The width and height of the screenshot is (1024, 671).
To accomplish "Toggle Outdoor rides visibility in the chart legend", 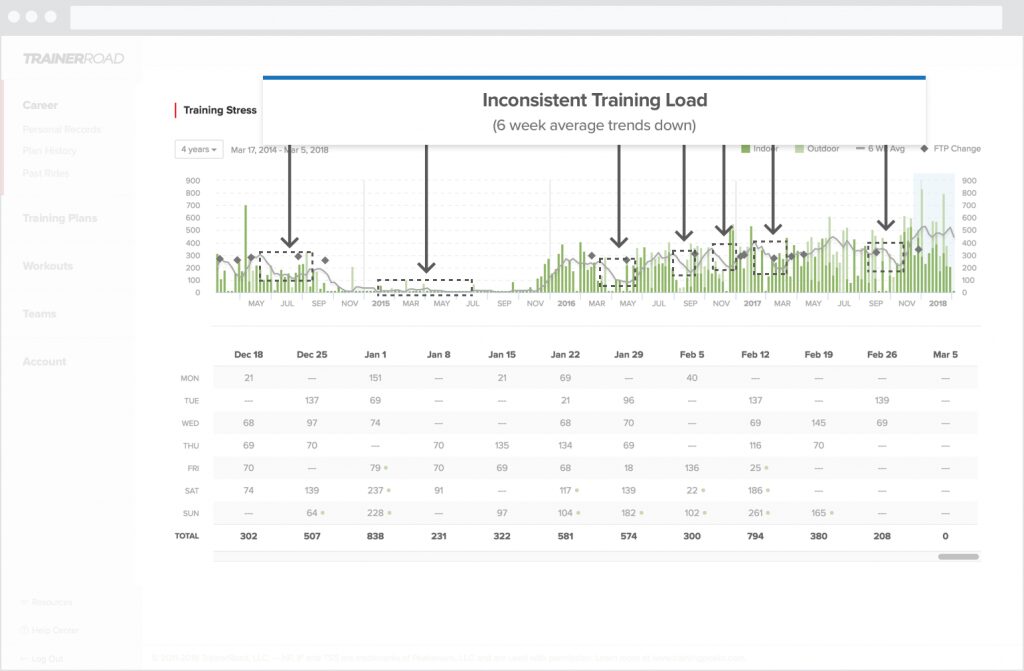I will 797,147.
